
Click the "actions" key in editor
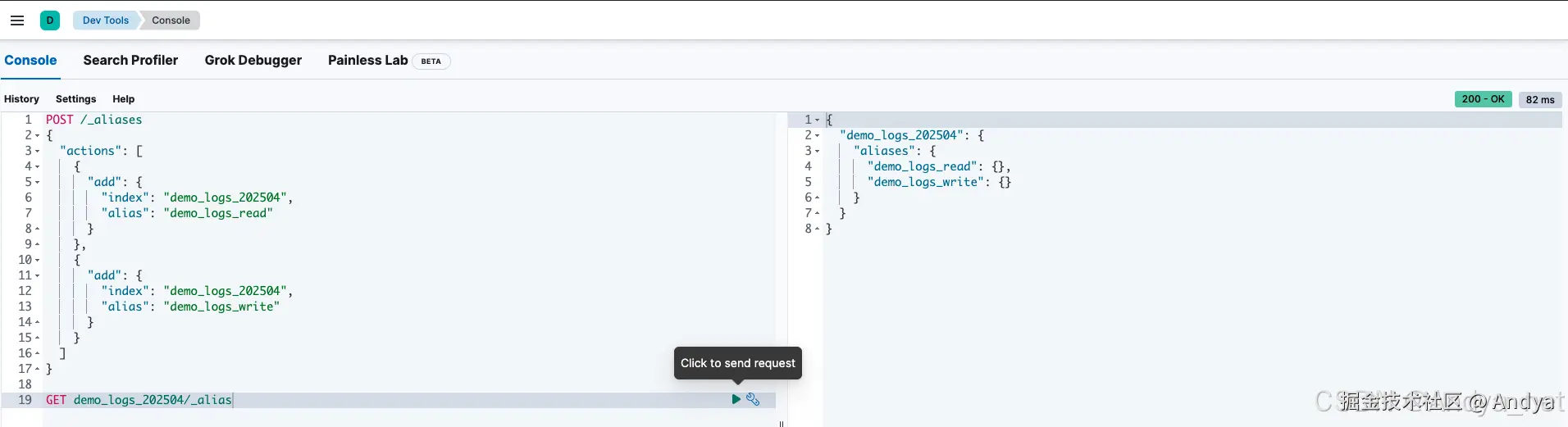[91, 151]
